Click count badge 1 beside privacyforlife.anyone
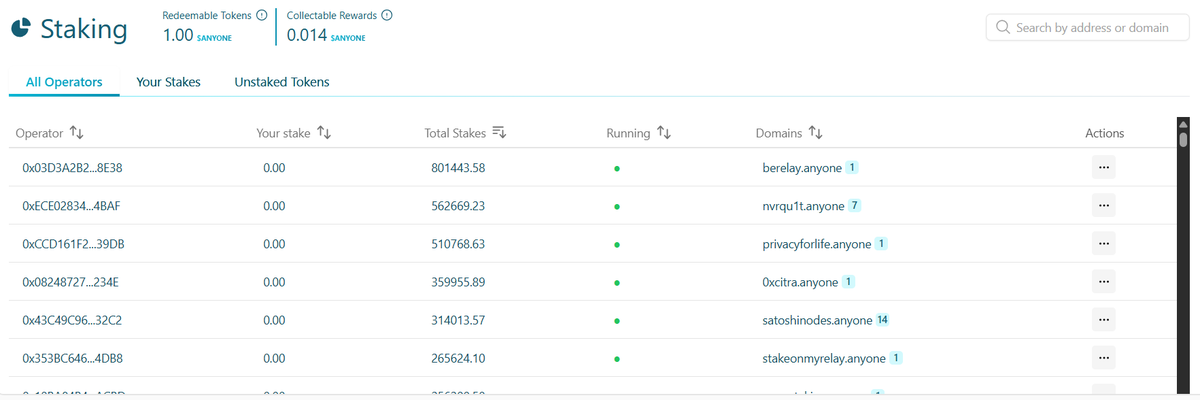Viewport: 1200px width, 400px height. coord(883,243)
